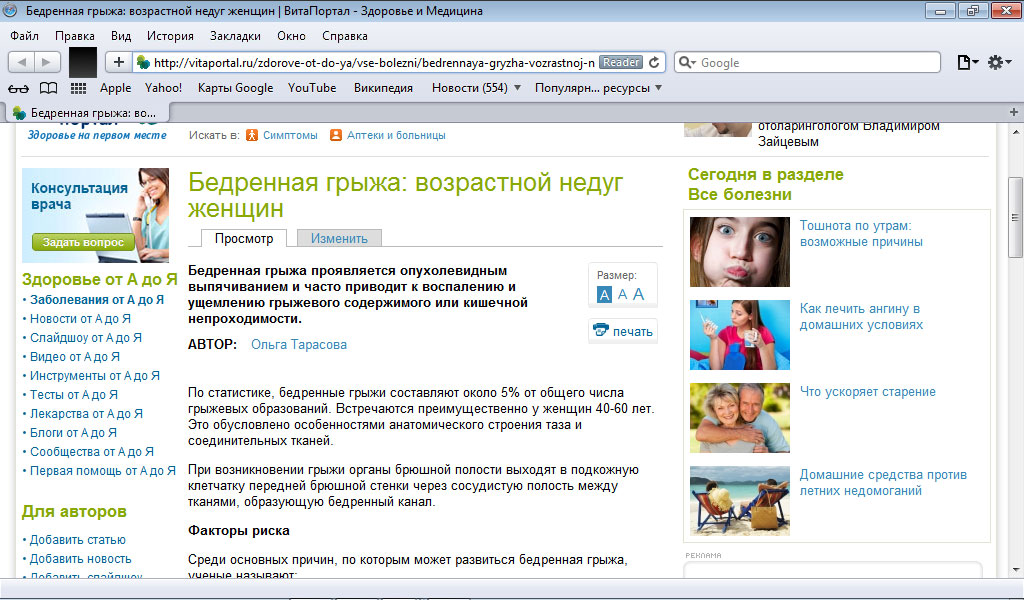Screen dimensions: 1024x600
Task: Open the page menu icon
Action: tap(967, 63)
